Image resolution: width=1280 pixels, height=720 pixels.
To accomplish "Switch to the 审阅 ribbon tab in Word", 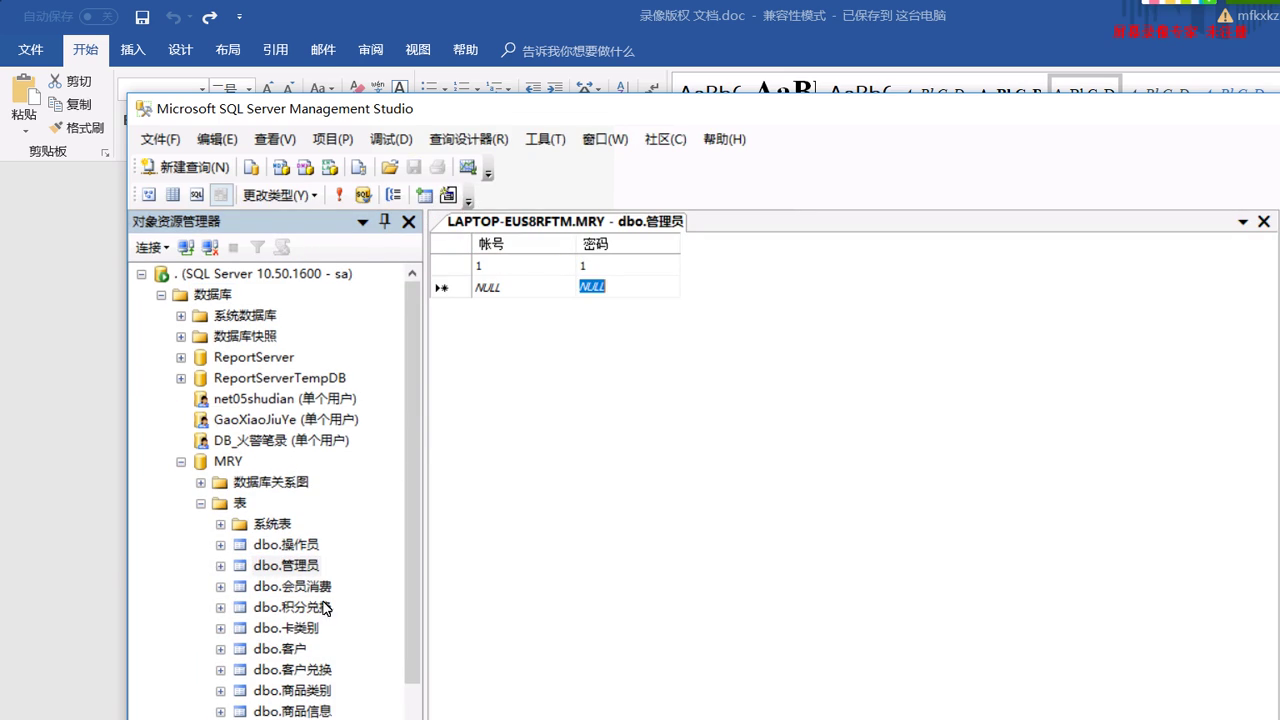I will coord(371,50).
